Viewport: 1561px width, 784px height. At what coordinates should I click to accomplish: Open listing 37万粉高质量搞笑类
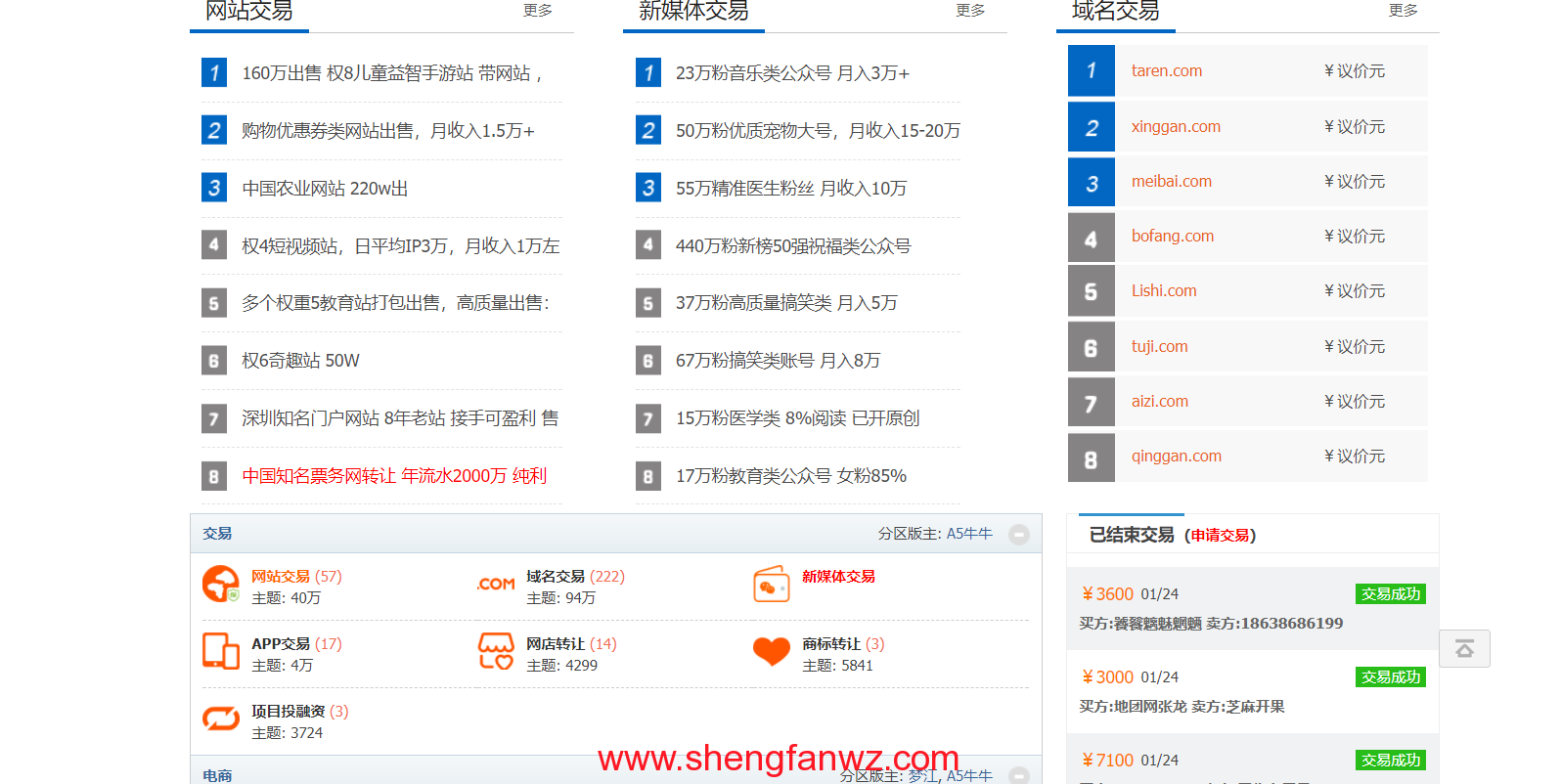(786, 303)
